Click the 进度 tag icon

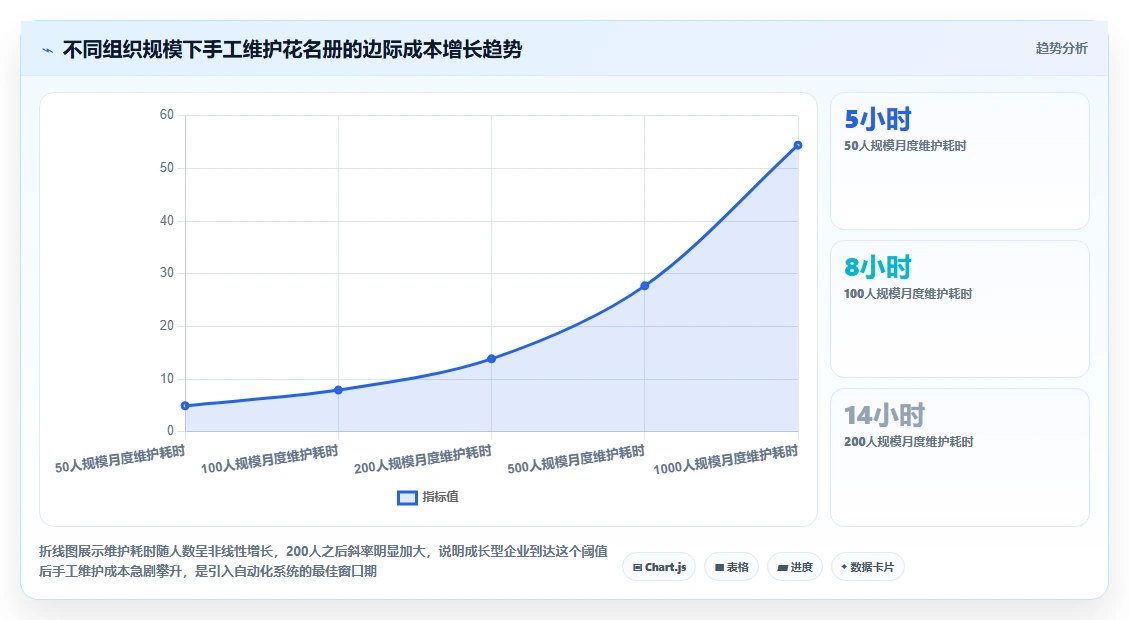pos(782,567)
